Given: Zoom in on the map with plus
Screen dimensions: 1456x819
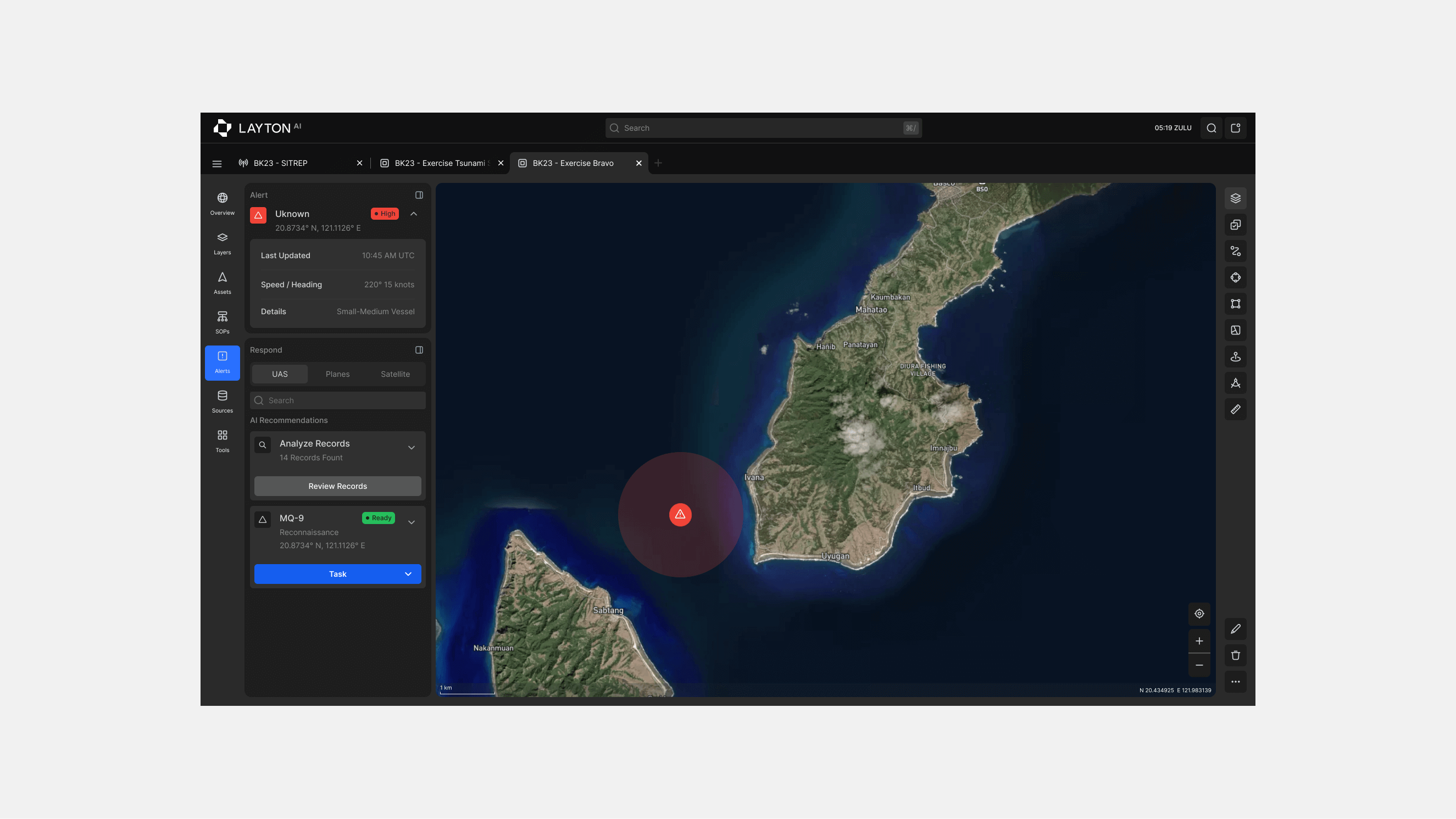Looking at the screenshot, I should (x=1199, y=641).
